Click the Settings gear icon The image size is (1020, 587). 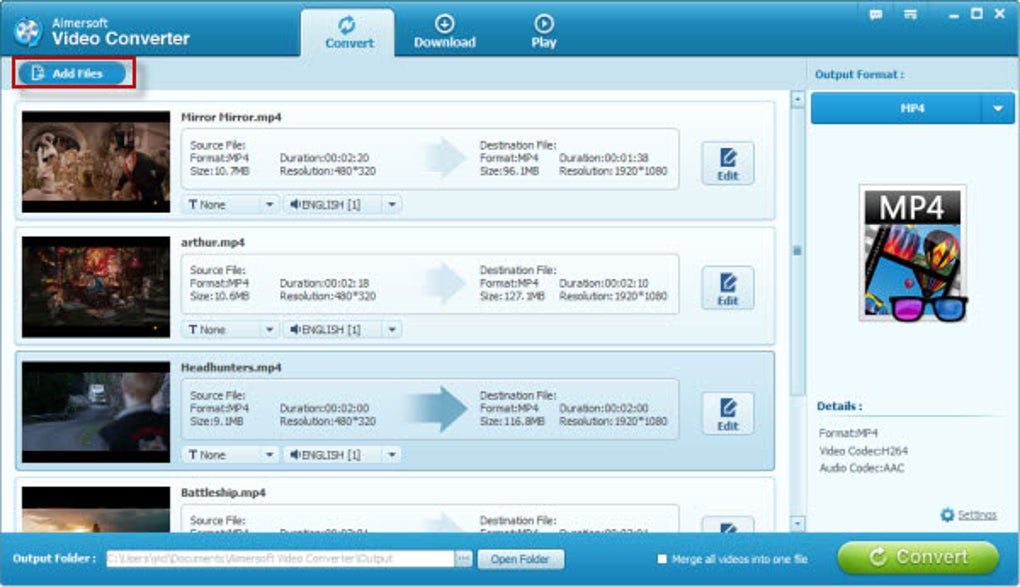947,515
